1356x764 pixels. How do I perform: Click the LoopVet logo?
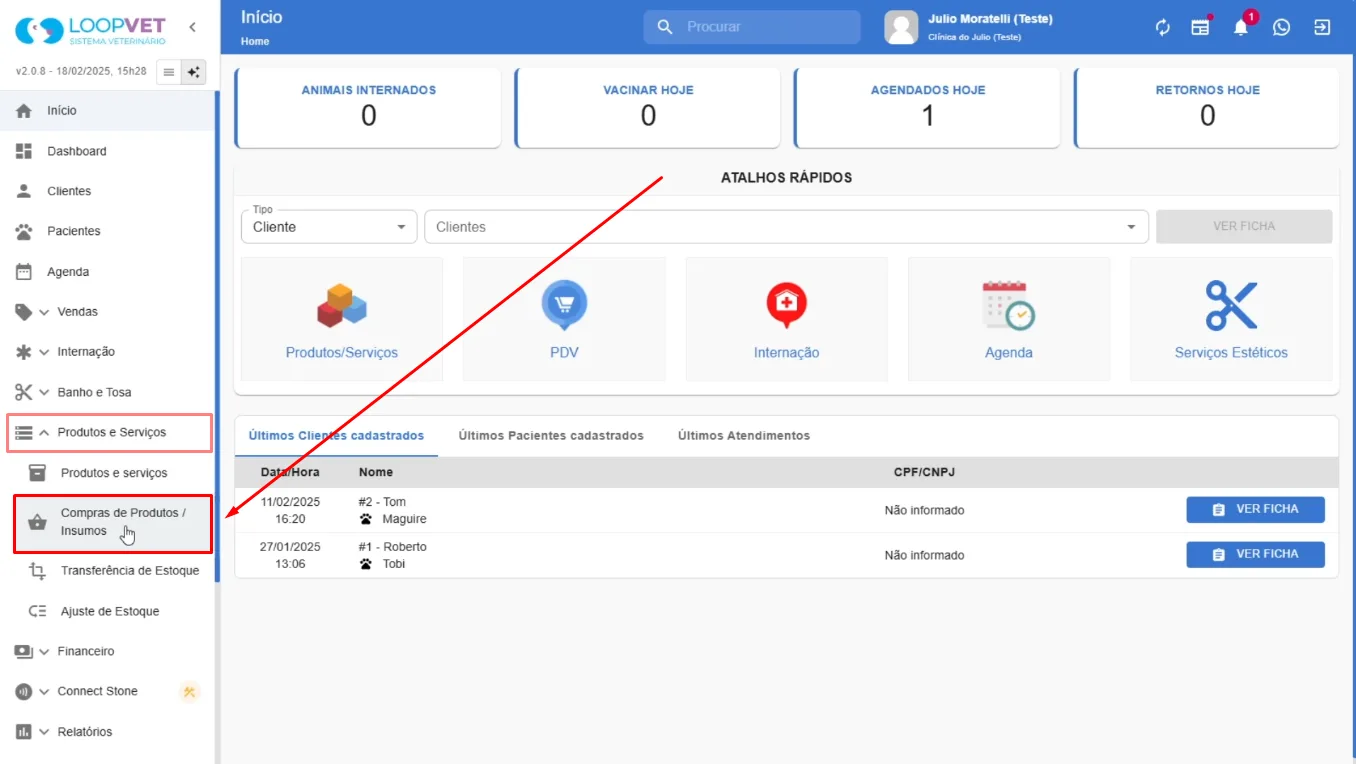click(x=90, y=30)
